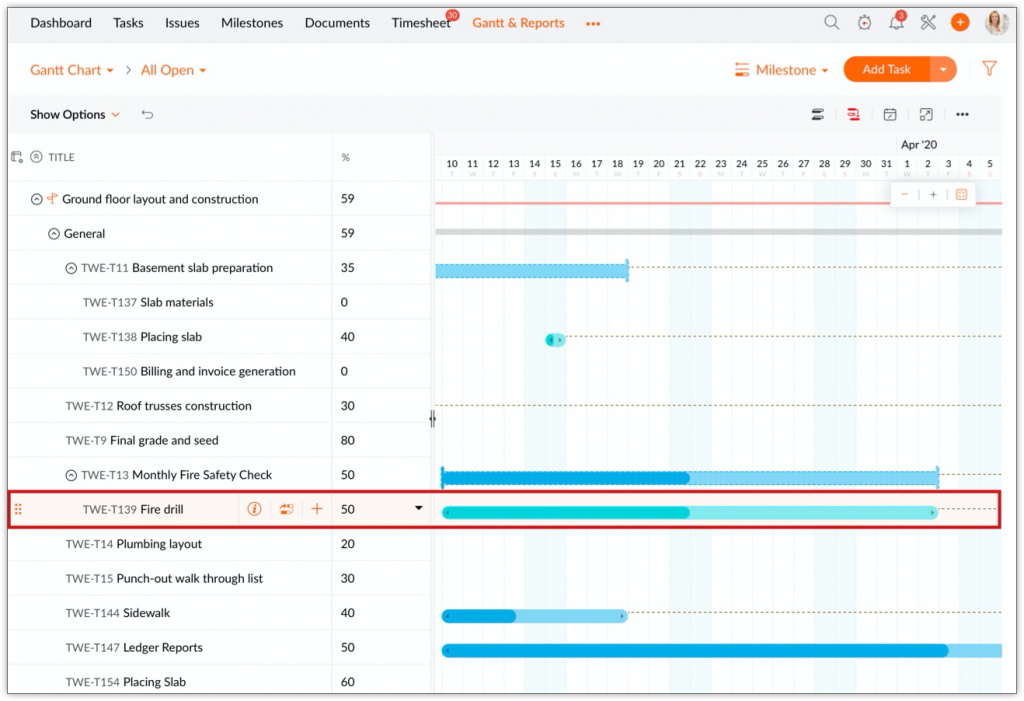The height and width of the screenshot is (701, 1024).
Task: Toggle the red critical path view icon
Action: tap(853, 114)
